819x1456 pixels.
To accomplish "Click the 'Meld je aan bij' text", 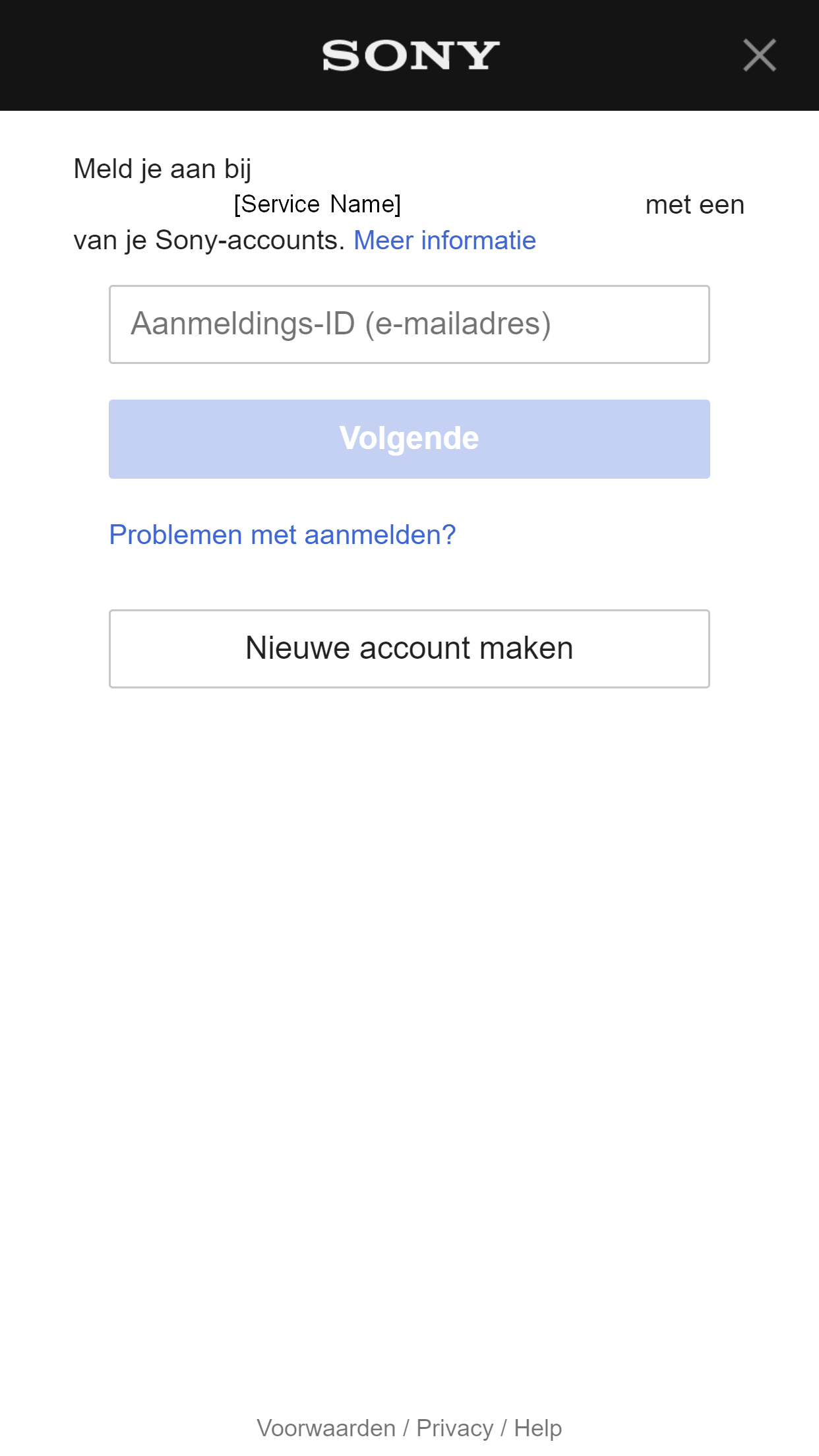I will (x=162, y=169).
